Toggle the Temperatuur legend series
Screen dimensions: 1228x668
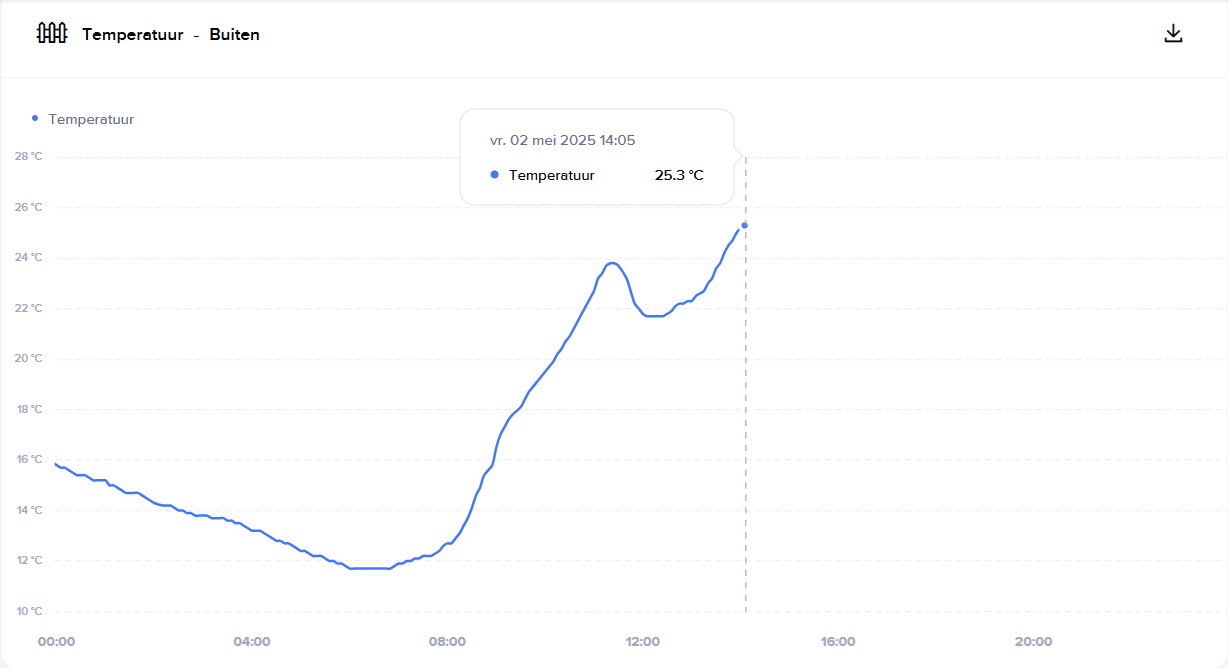click(x=83, y=119)
